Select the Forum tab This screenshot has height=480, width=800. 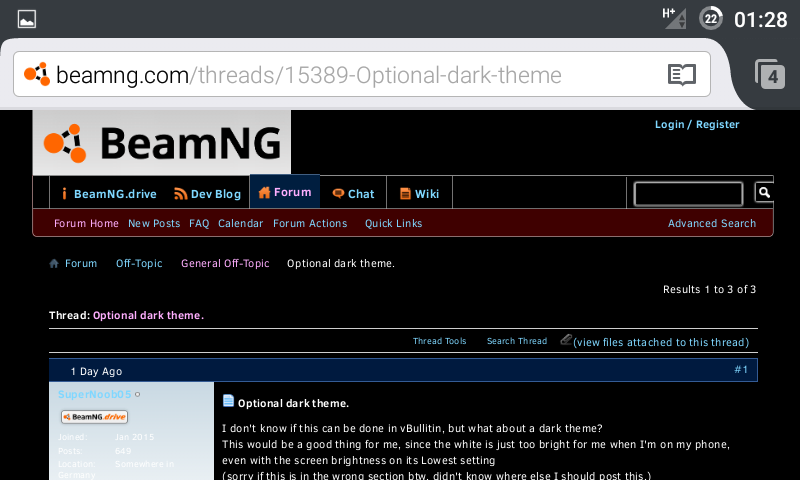pos(285,192)
